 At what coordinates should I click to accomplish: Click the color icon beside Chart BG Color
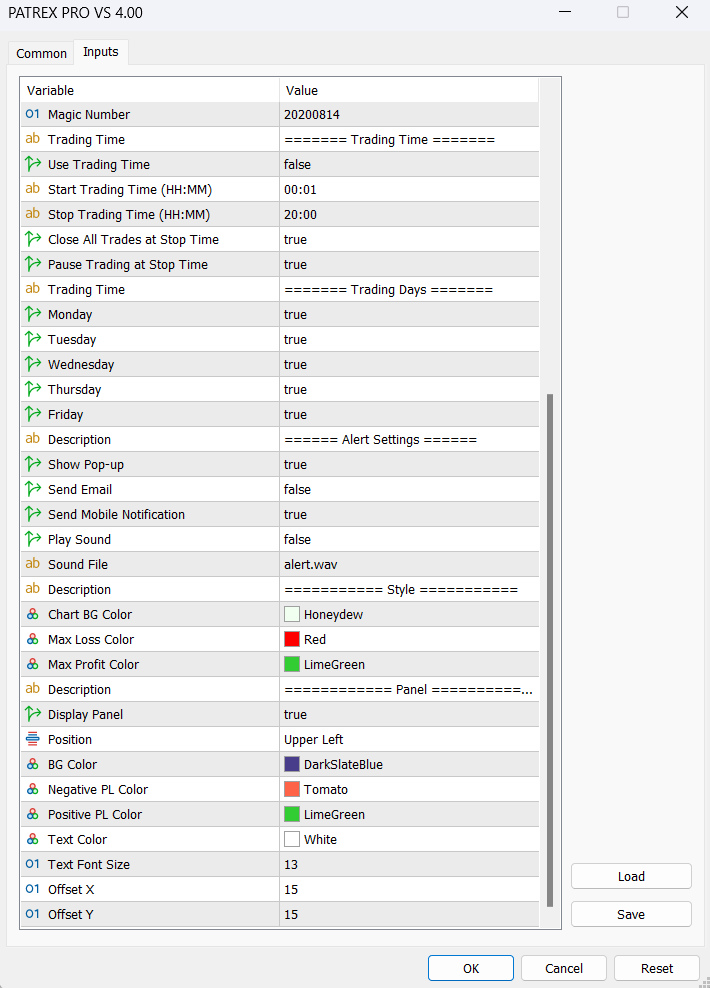tap(33, 614)
